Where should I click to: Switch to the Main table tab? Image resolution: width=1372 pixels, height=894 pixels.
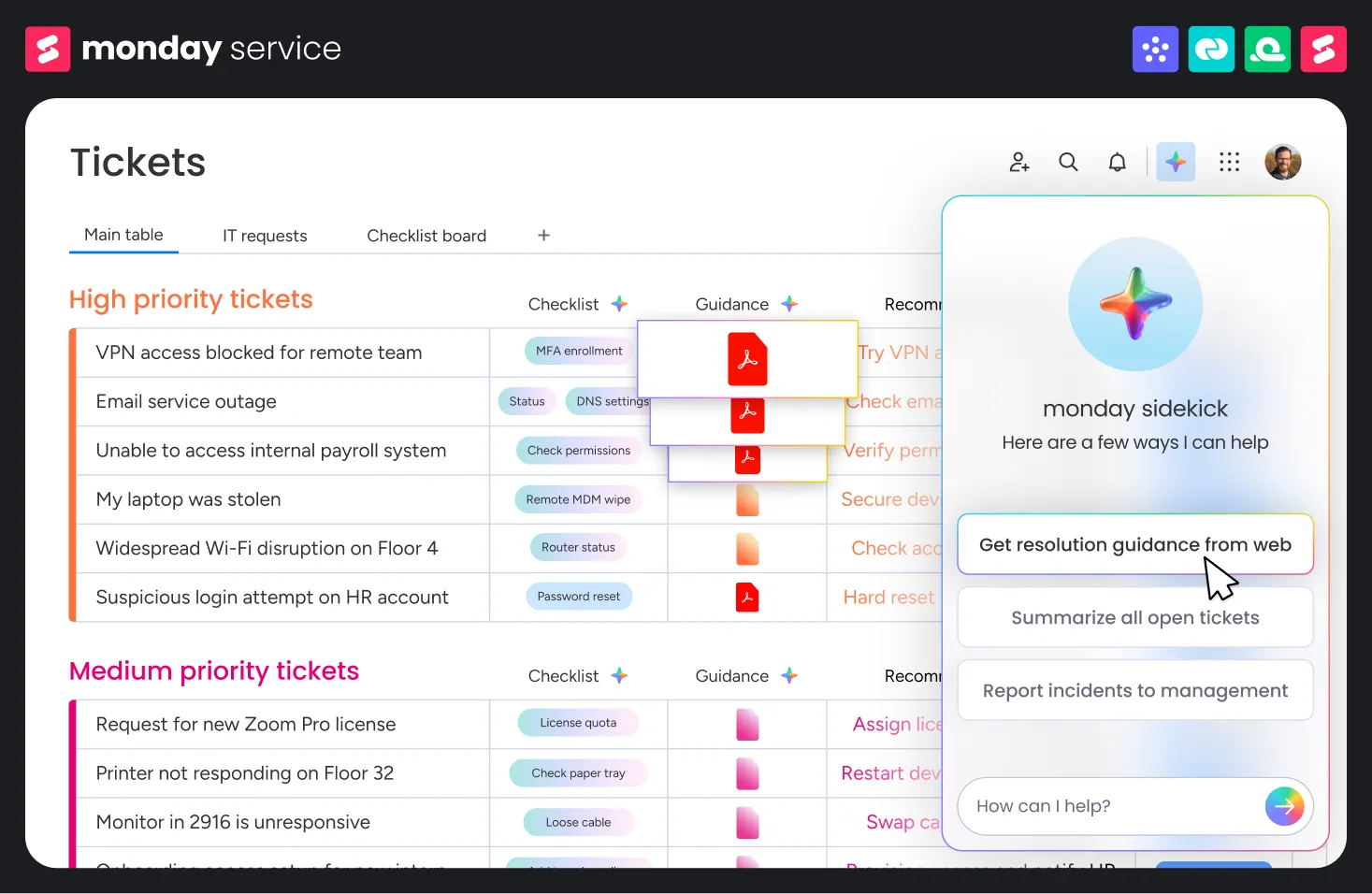[x=123, y=235]
